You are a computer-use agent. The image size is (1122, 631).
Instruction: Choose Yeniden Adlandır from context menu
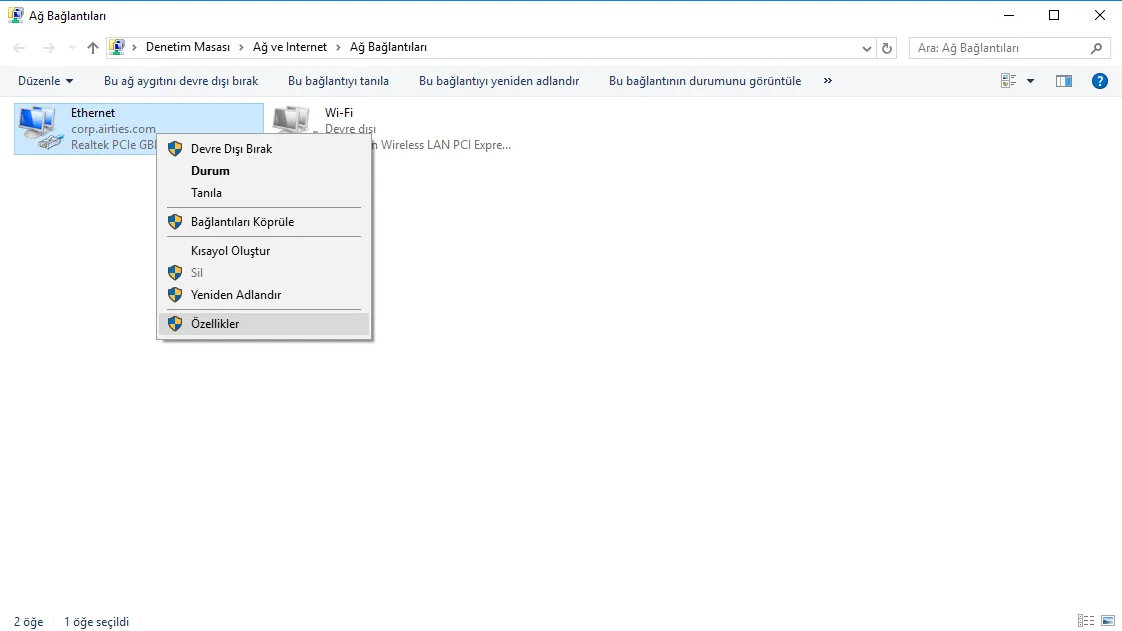[236, 295]
